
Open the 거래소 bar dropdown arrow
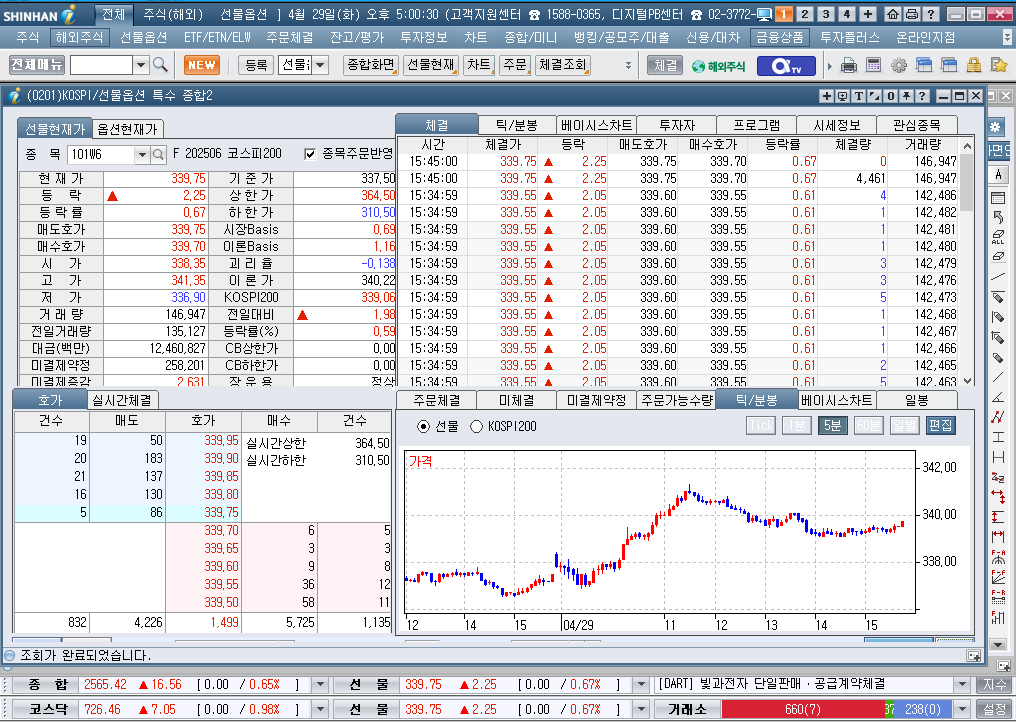[x=963, y=709]
